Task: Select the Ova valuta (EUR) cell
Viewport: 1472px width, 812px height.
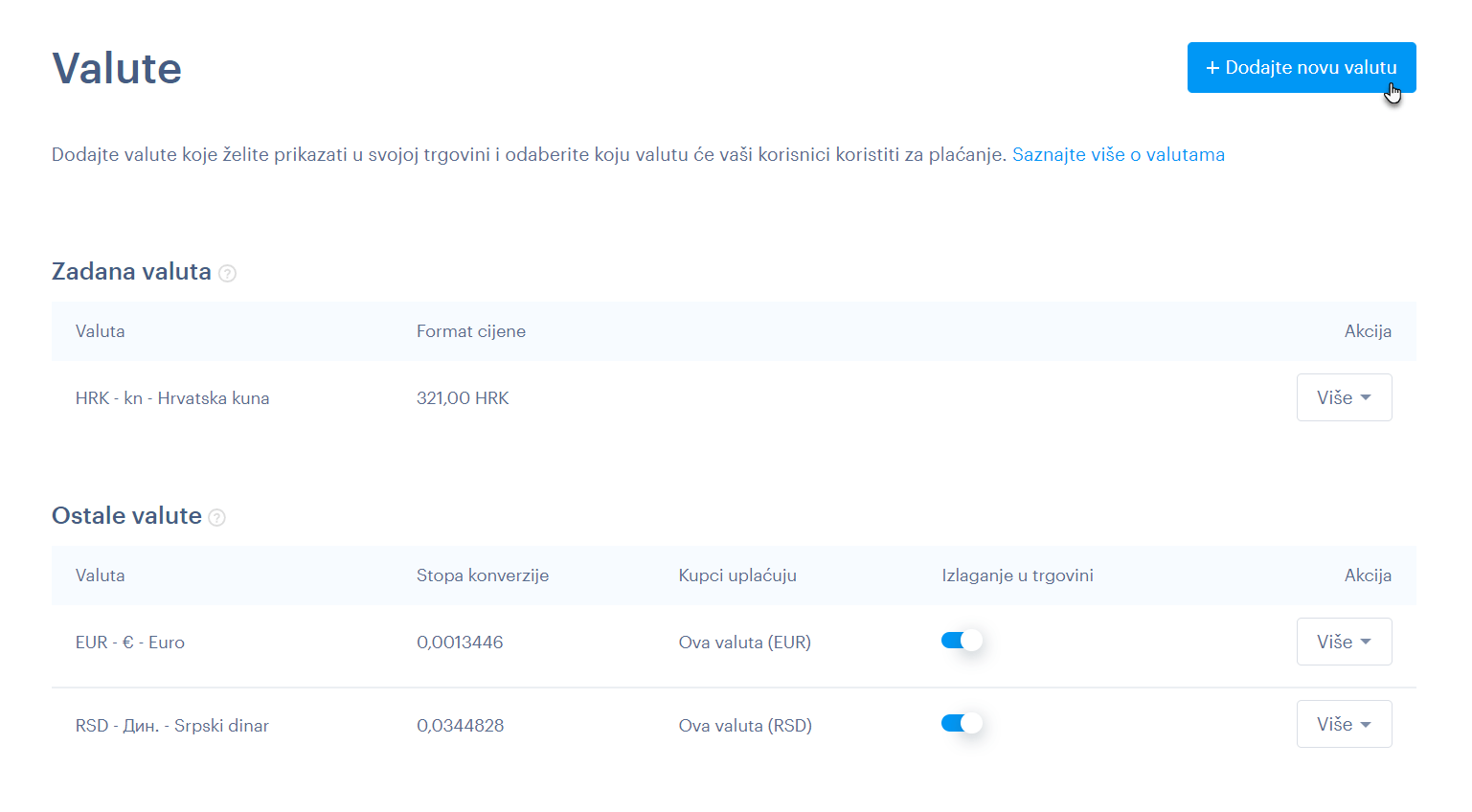Action: pyautogui.click(x=745, y=643)
